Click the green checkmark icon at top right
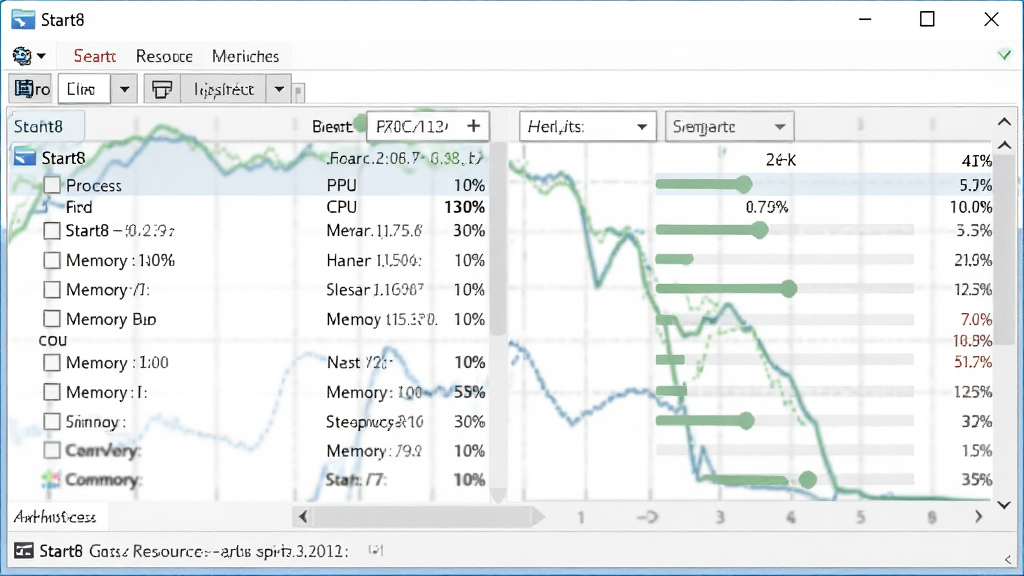Image resolution: width=1024 pixels, height=576 pixels. tap(1004, 55)
